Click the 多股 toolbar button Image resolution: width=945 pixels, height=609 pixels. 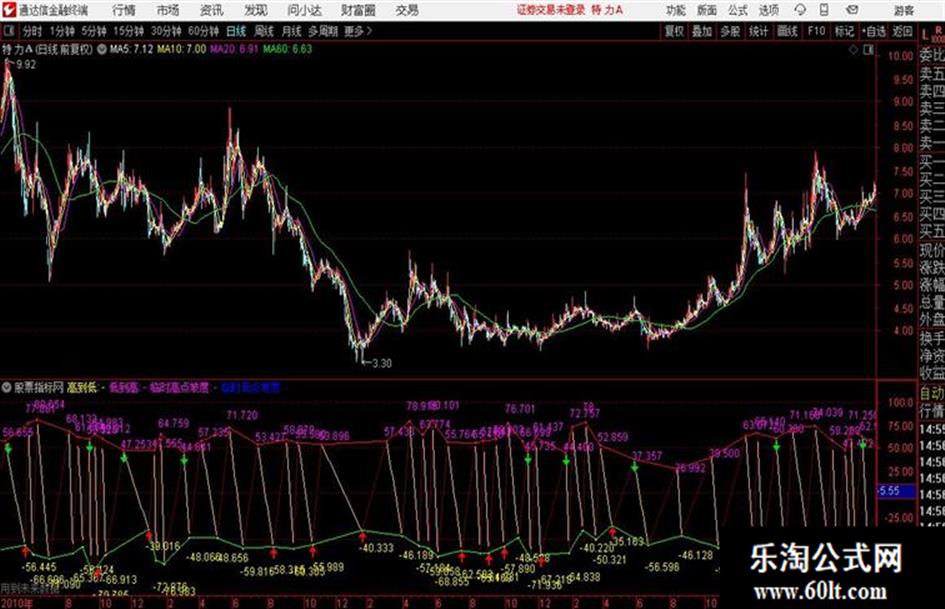pyautogui.click(x=730, y=31)
